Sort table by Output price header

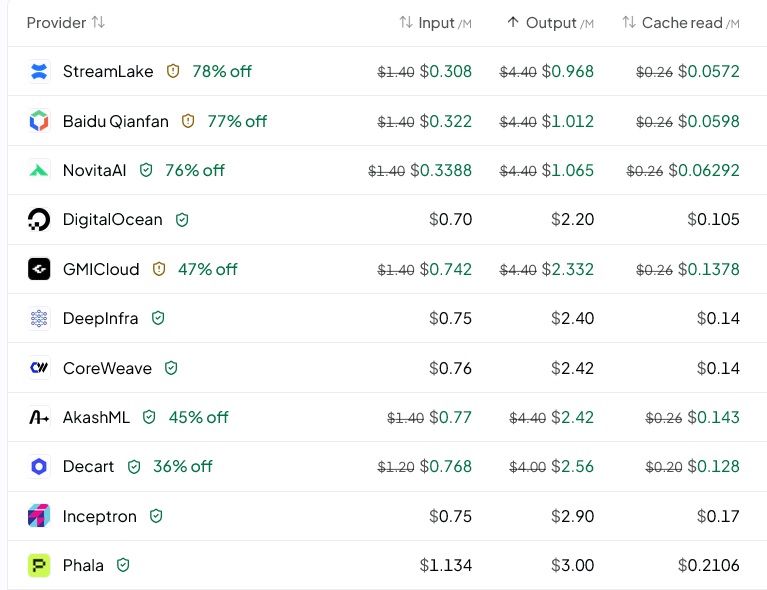[550, 23]
